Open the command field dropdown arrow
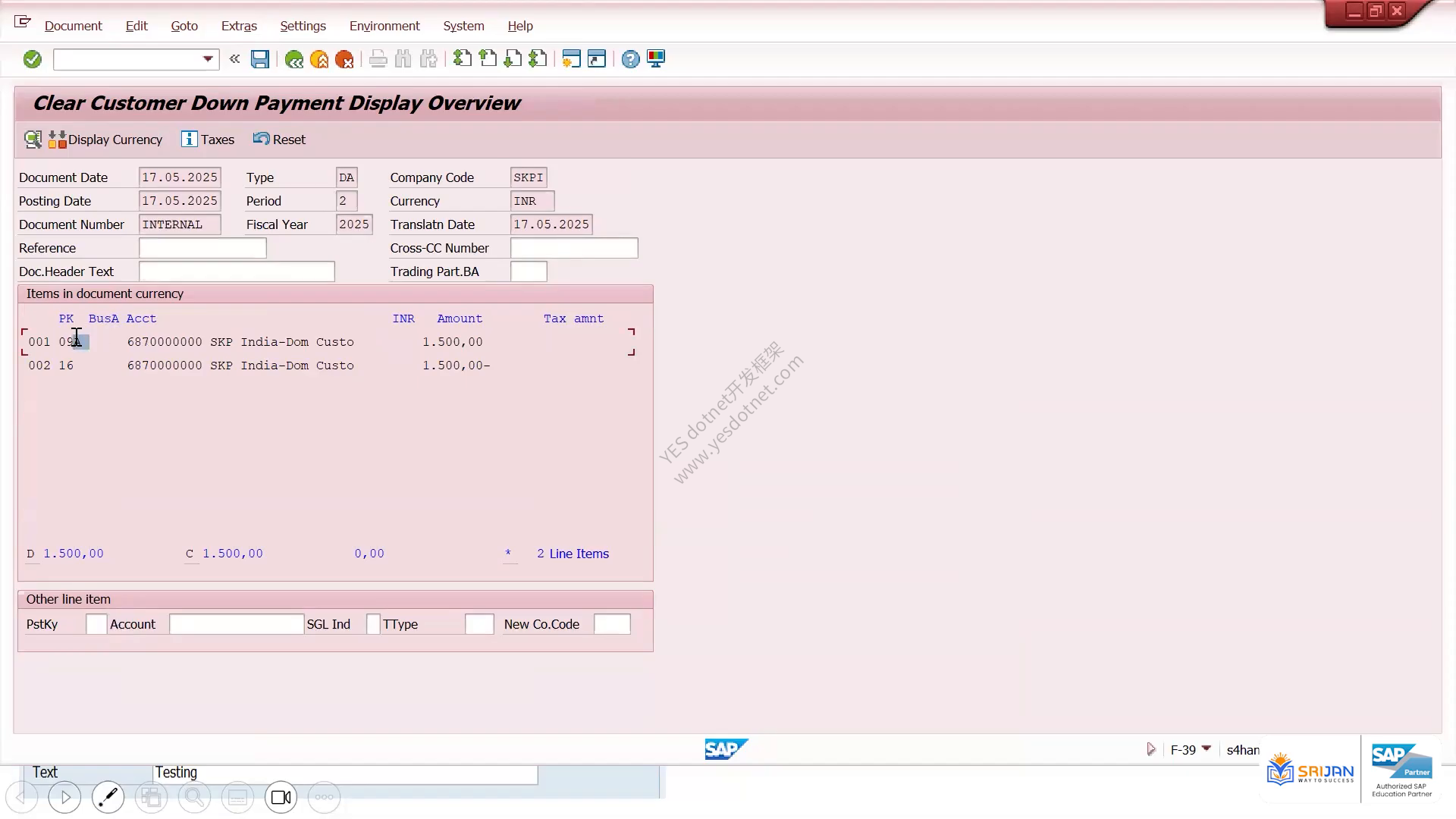Image resolution: width=1456 pixels, height=819 pixels. tap(208, 59)
